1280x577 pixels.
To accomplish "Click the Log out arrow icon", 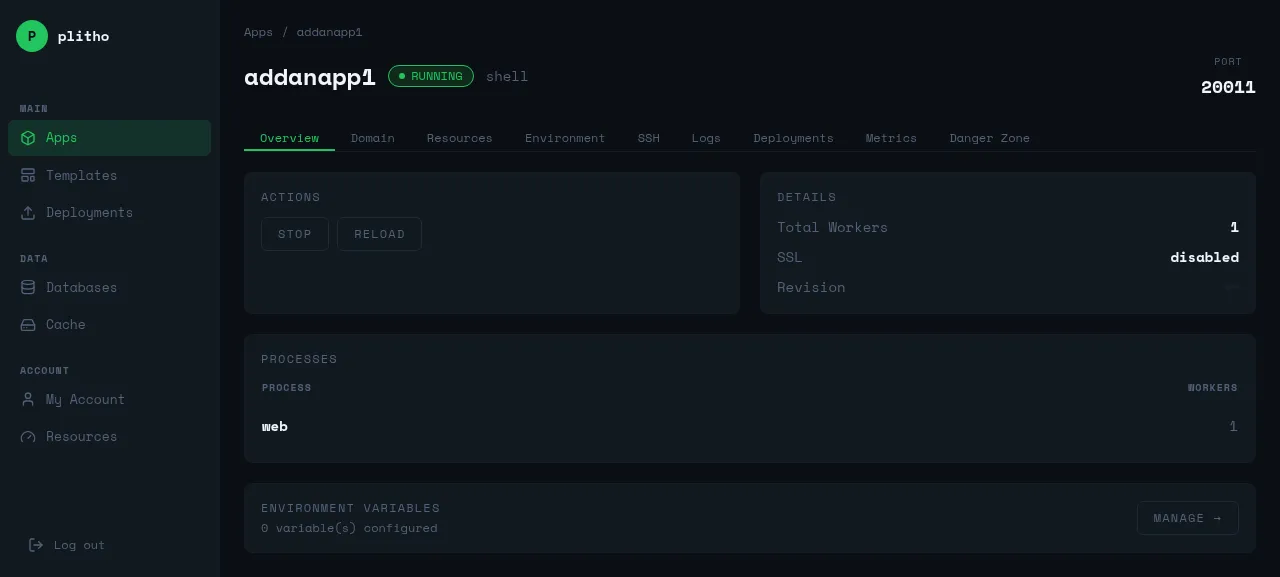I will [x=36, y=545].
